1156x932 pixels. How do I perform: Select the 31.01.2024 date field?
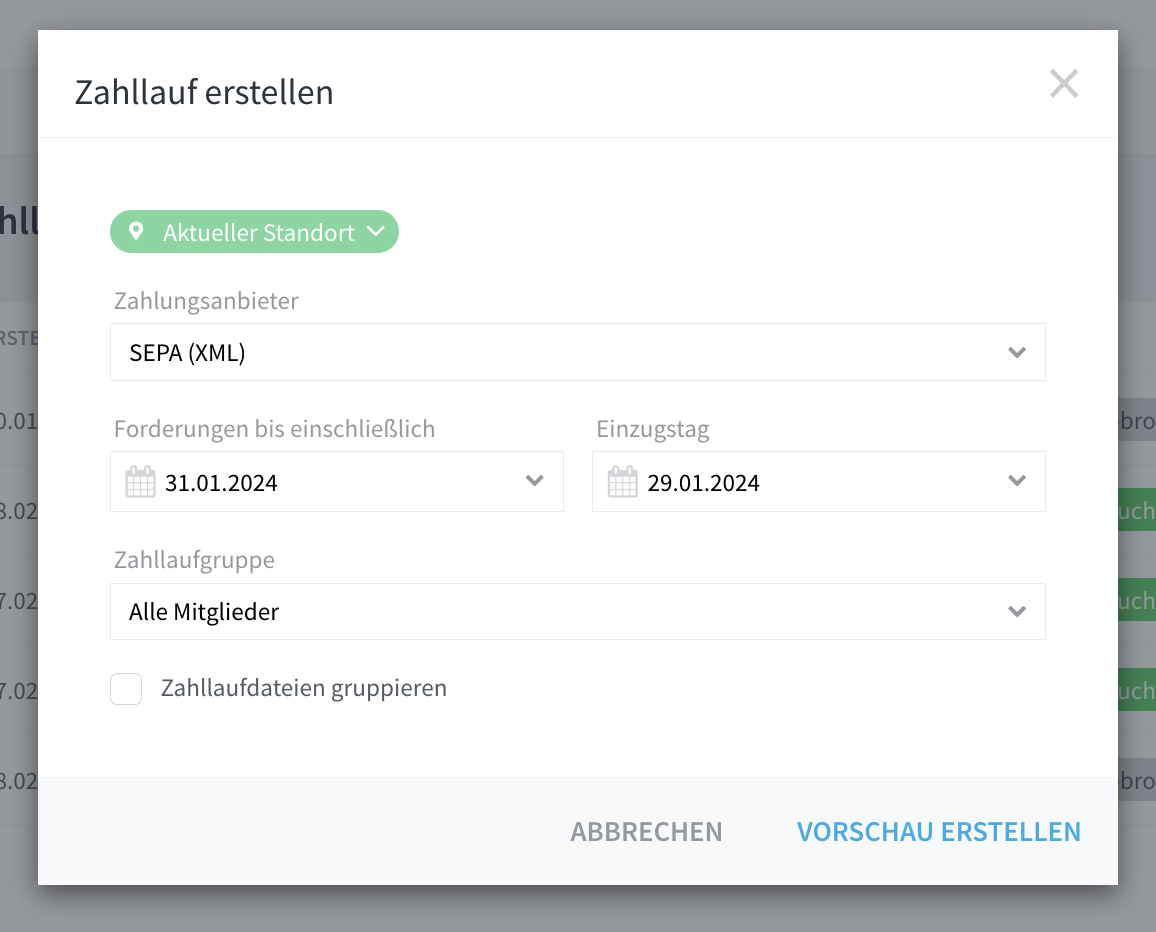click(337, 481)
